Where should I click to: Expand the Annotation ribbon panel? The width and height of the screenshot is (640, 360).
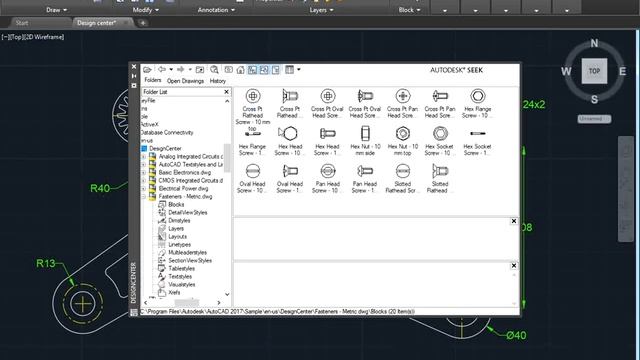coord(216,10)
